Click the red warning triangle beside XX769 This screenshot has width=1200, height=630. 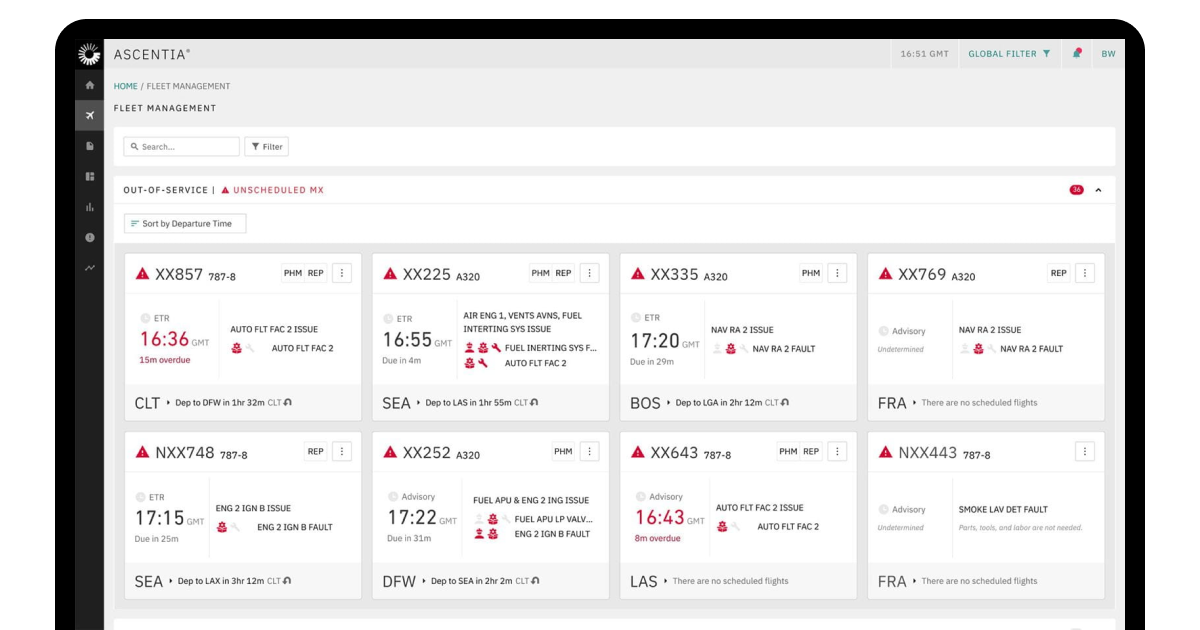point(885,273)
